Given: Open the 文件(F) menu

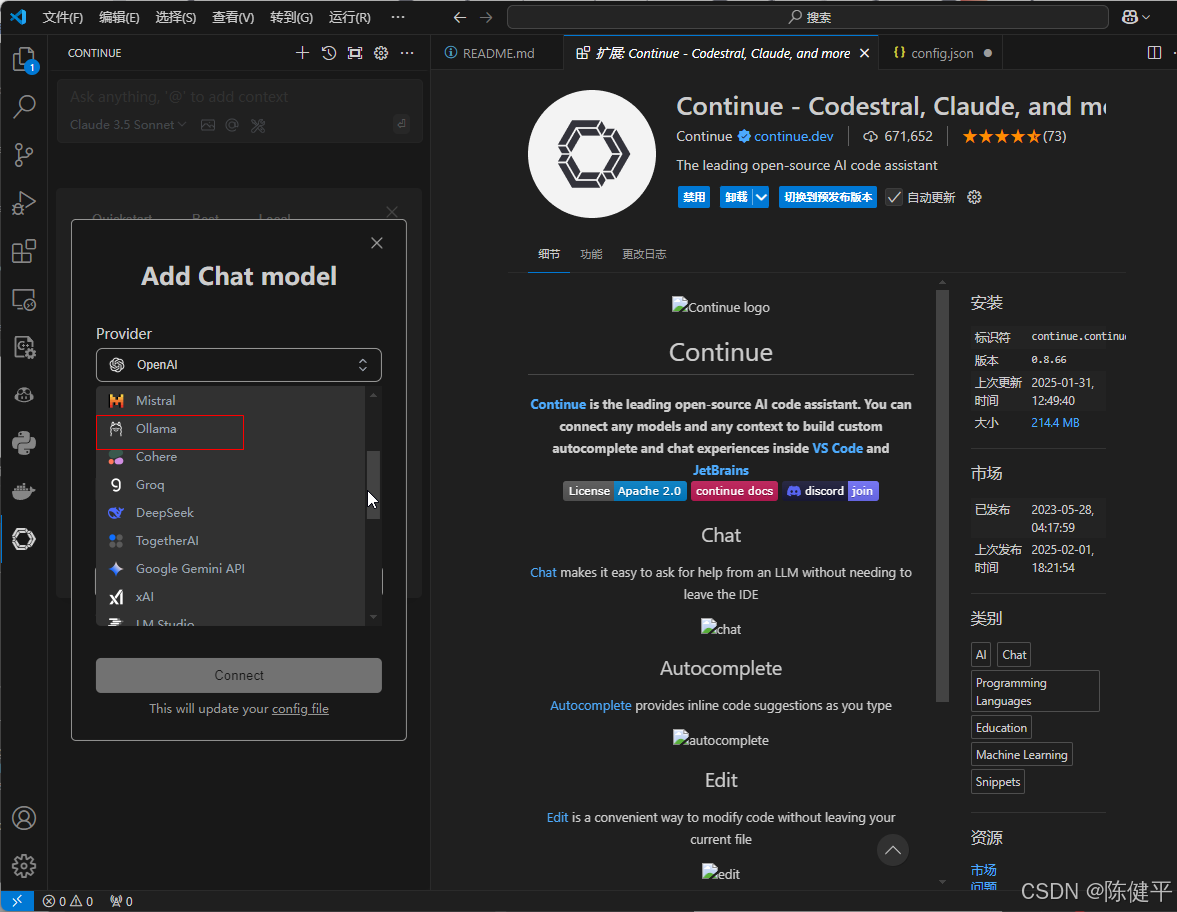Looking at the screenshot, I should [62, 17].
